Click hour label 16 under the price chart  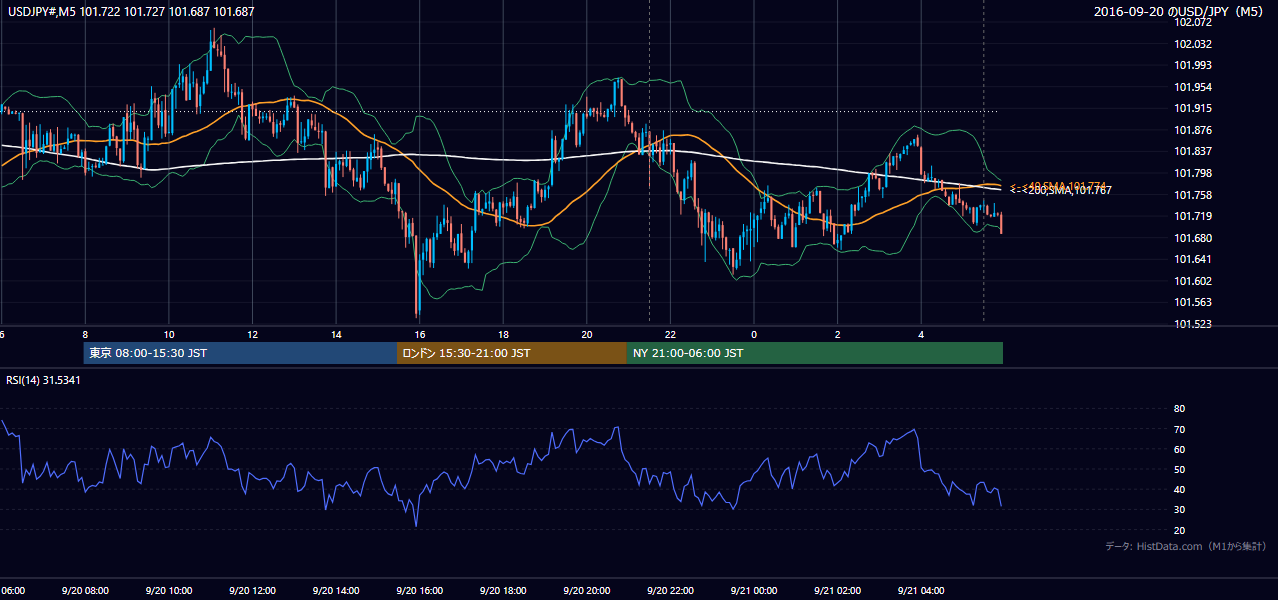click(419, 335)
